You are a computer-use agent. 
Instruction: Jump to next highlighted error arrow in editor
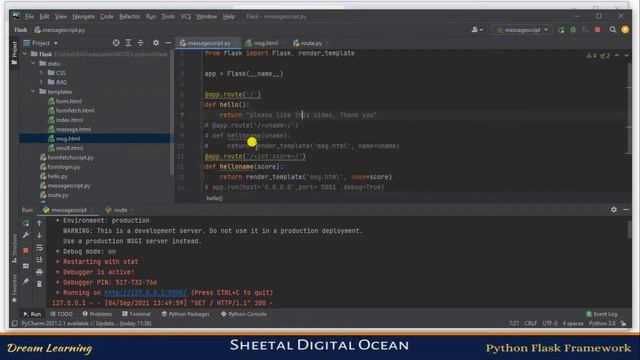[627, 56]
